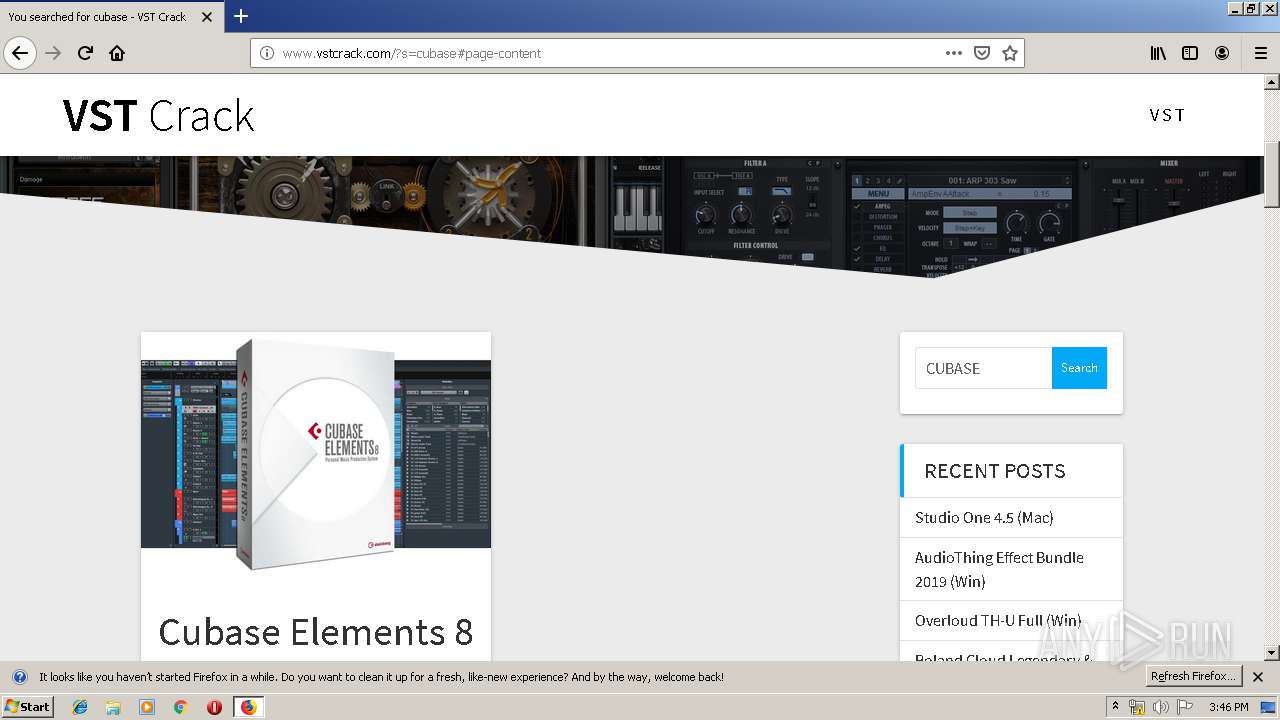This screenshot has width=1280, height=720.
Task: Open page actions three-dot menu
Action: 954,53
